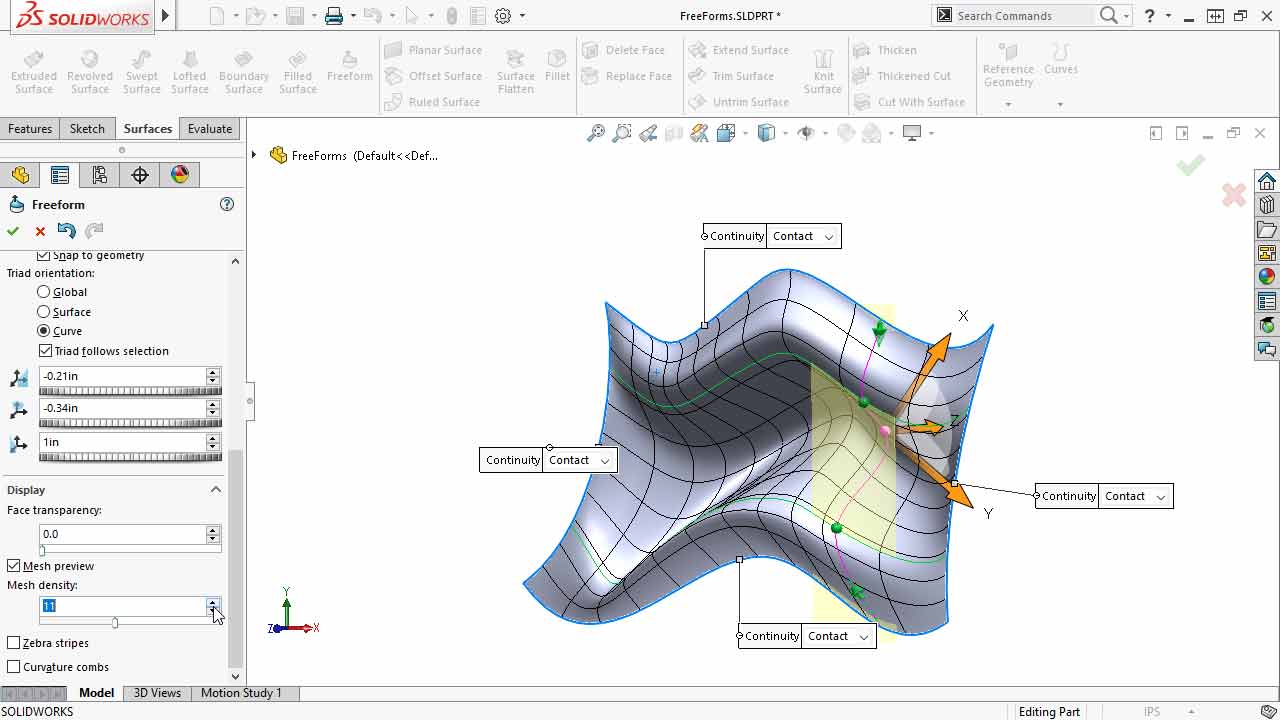Image resolution: width=1280 pixels, height=720 pixels.
Task: Open the DisplayManager color sphere tab
Action: [180, 175]
